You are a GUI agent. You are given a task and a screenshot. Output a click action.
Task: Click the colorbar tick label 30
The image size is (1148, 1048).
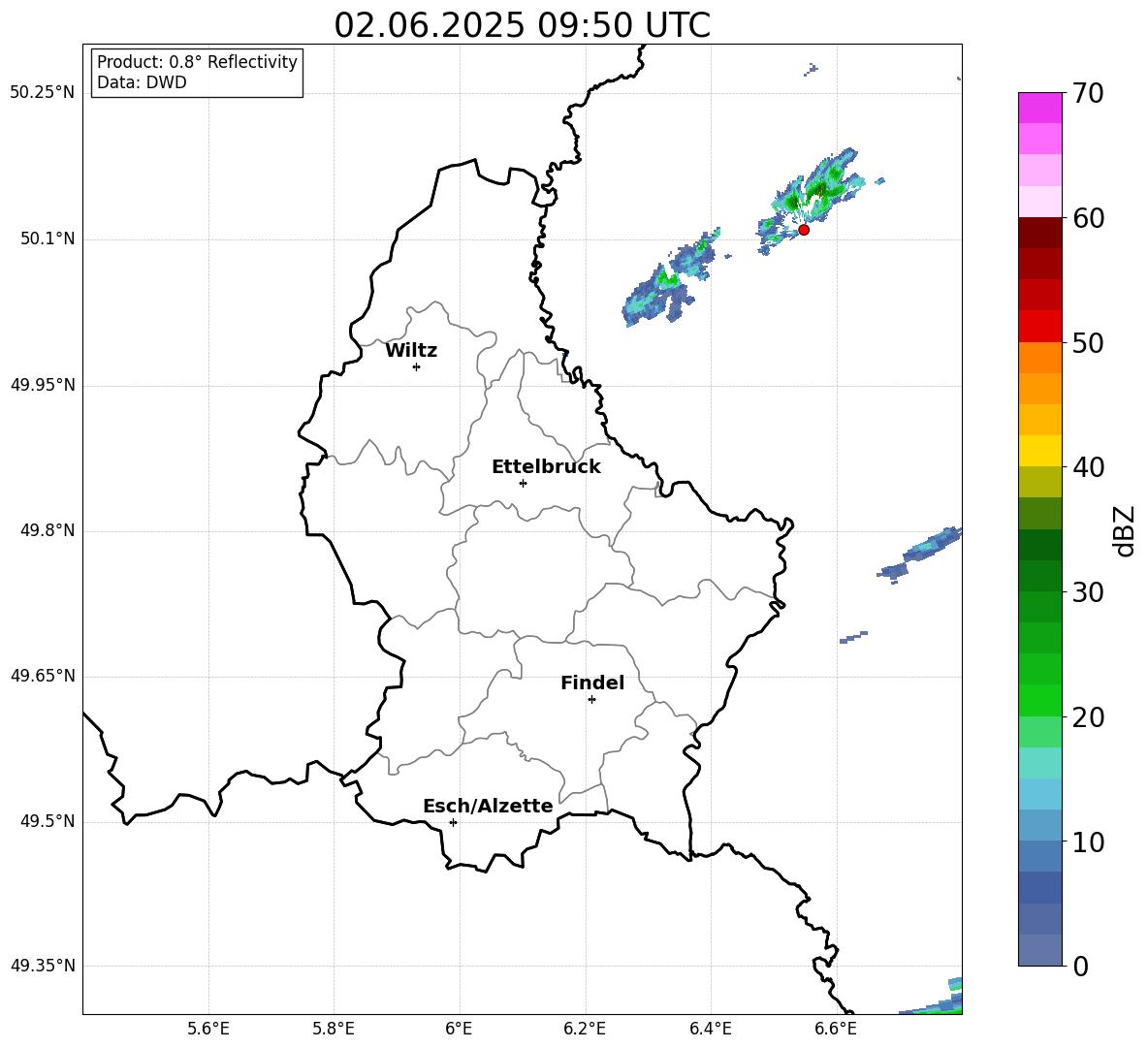[x=1088, y=592]
